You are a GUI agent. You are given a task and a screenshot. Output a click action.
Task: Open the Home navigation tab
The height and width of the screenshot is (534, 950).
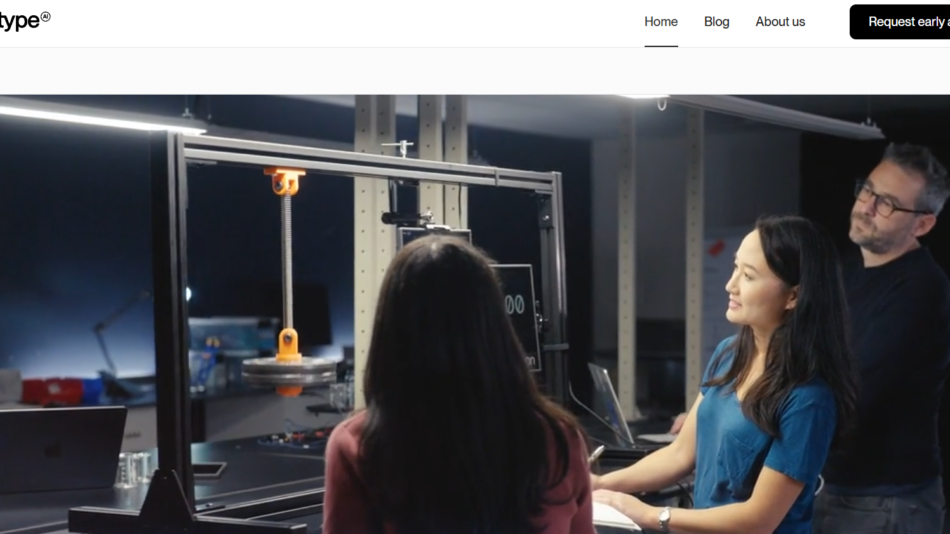tap(660, 22)
